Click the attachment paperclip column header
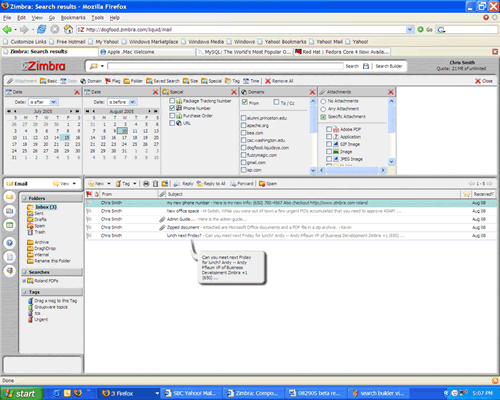The image size is (500, 400). (x=162, y=194)
